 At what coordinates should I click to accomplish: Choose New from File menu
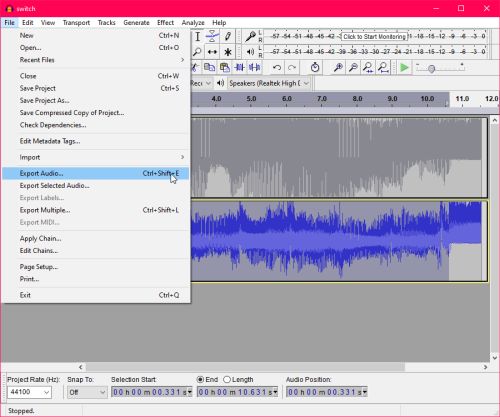(x=96, y=35)
